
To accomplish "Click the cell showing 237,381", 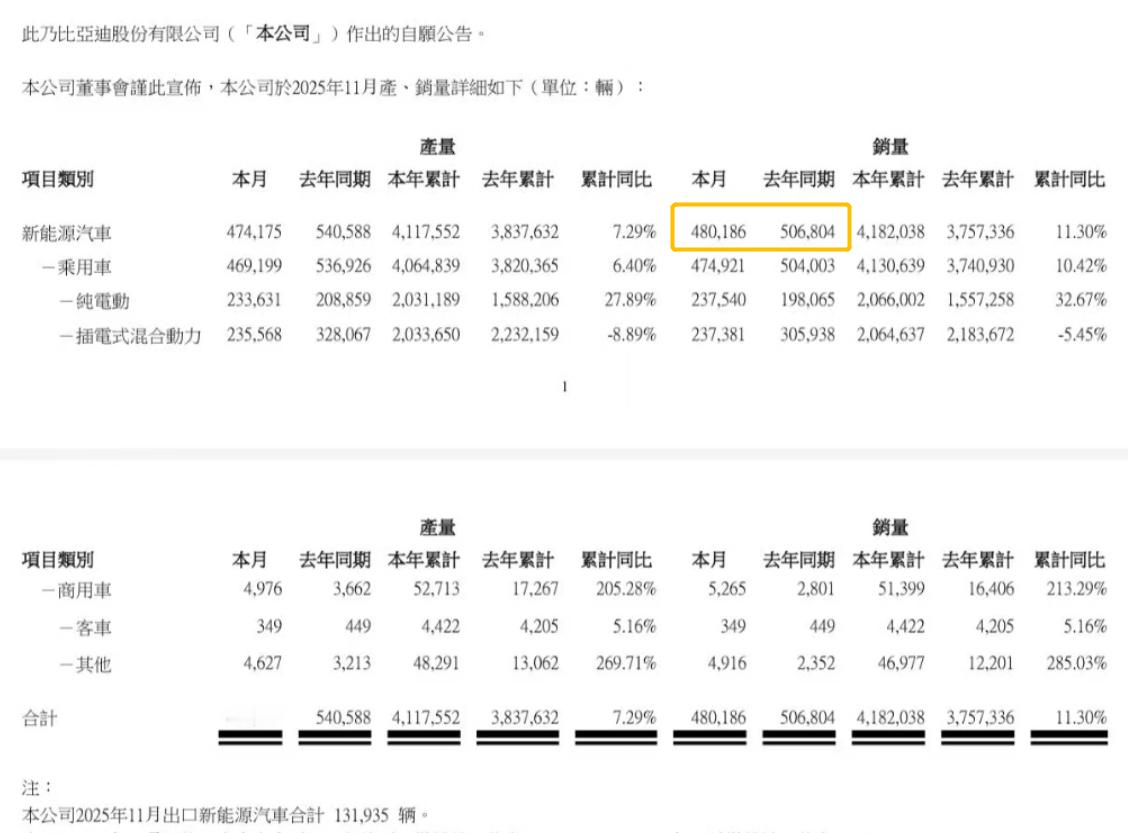I will [x=718, y=334].
